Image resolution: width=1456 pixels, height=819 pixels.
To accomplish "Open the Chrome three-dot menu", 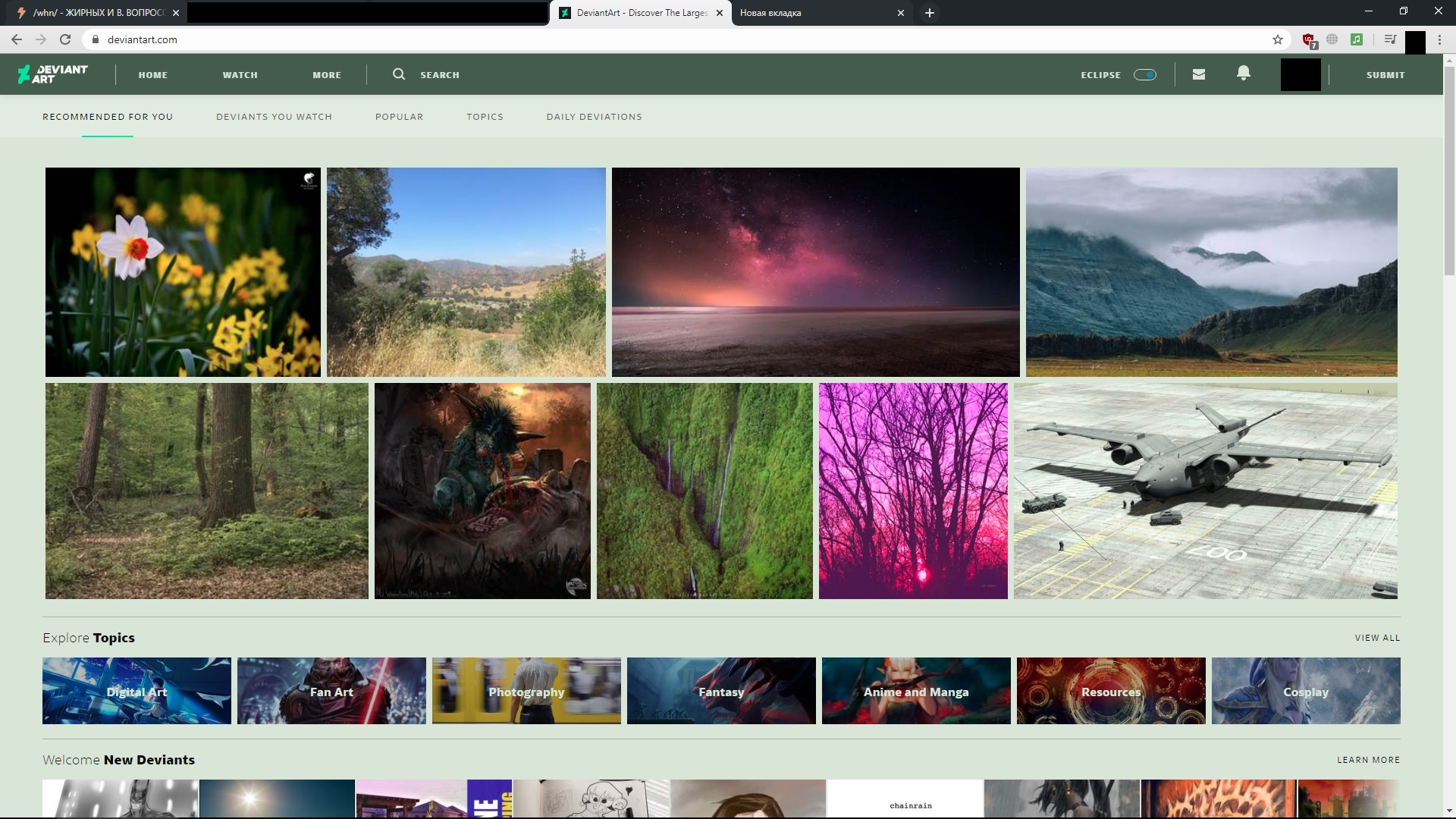I will tap(1439, 39).
